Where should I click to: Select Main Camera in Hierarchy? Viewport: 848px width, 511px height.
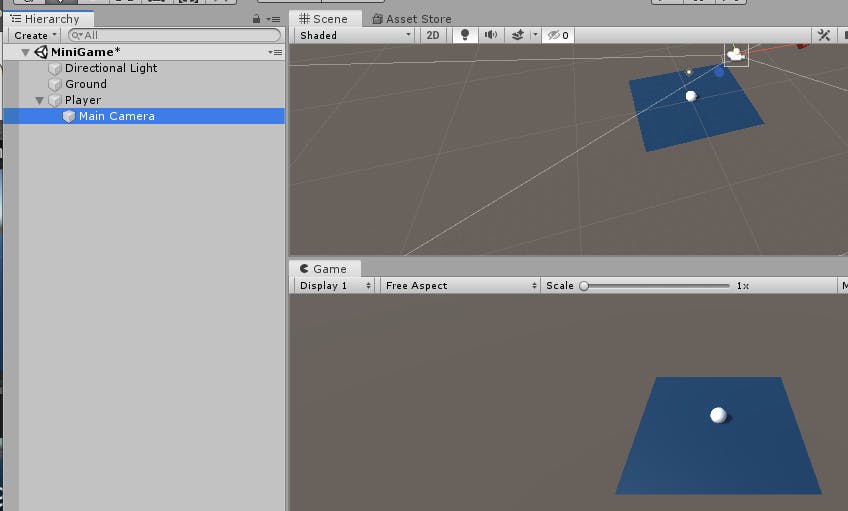pyautogui.click(x=144, y=116)
